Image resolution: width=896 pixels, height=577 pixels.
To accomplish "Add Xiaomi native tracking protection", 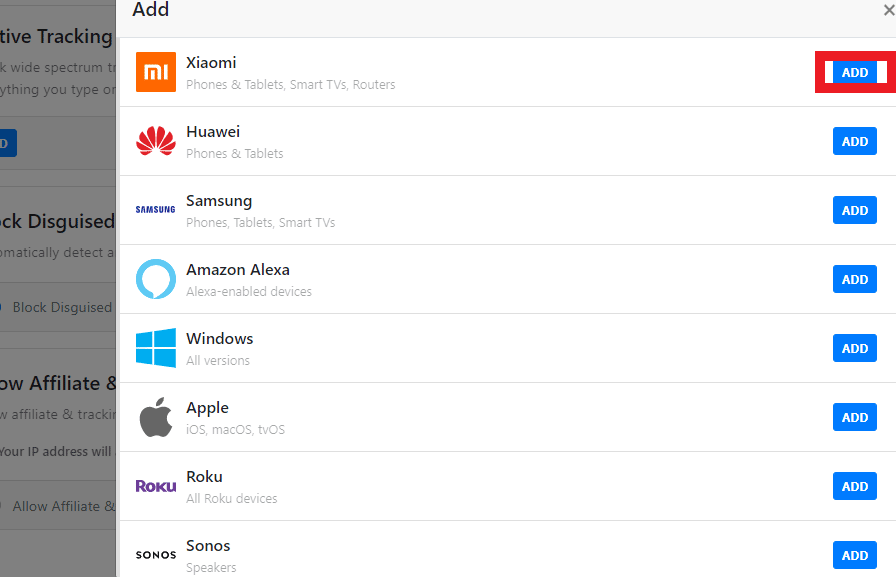I will pyautogui.click(x=854, y=73).
